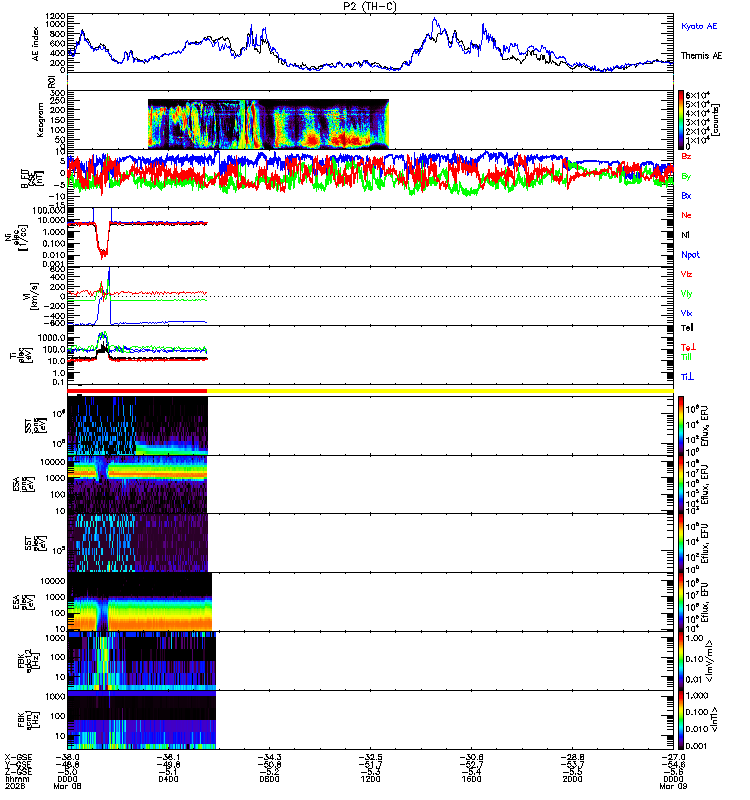The width and height of the screenshot is (750, 800).
Task: Click the 2000 time axis tick label
Action: click(572, 779)
